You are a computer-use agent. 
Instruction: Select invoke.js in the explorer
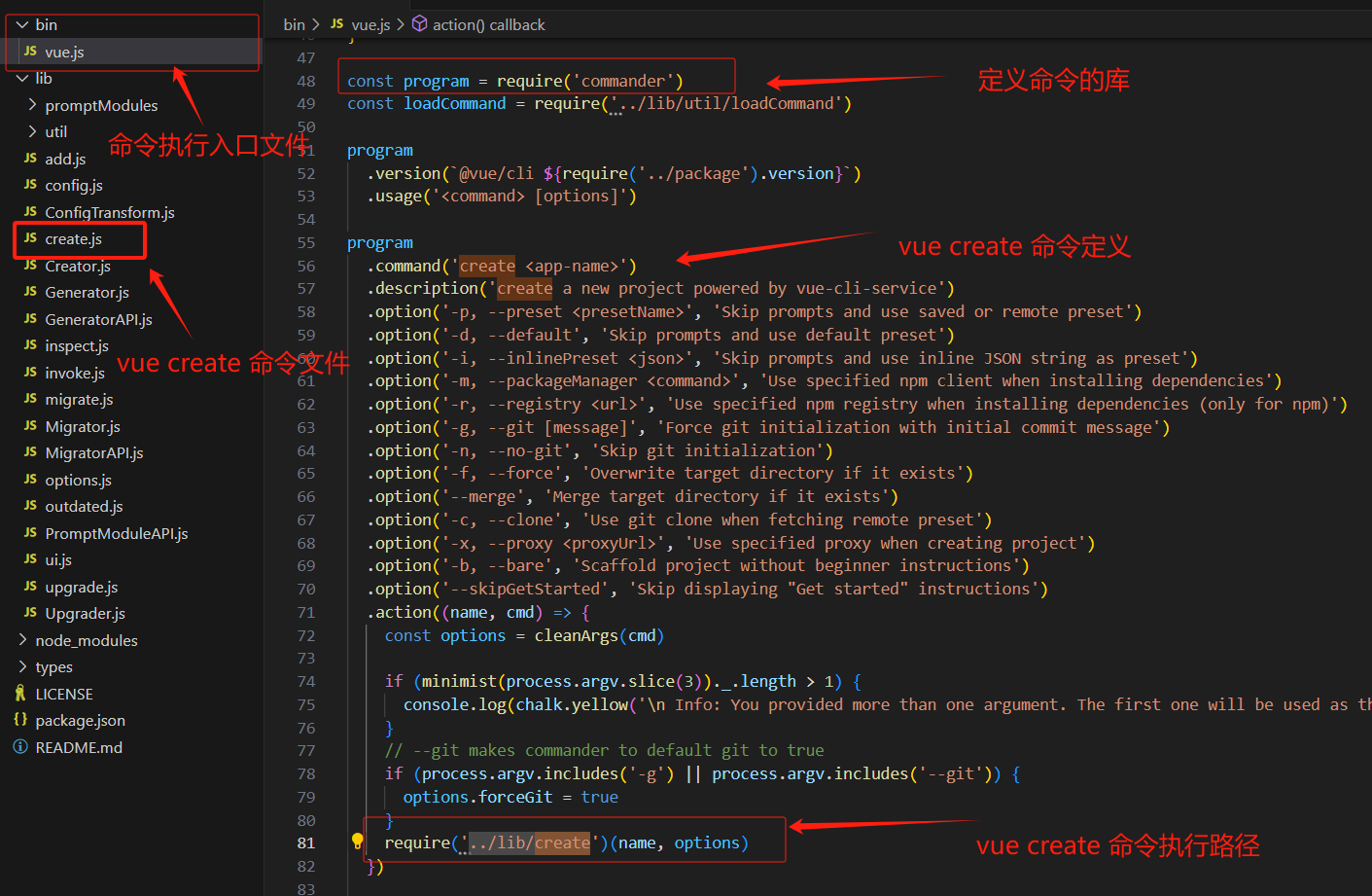point(75,373)
